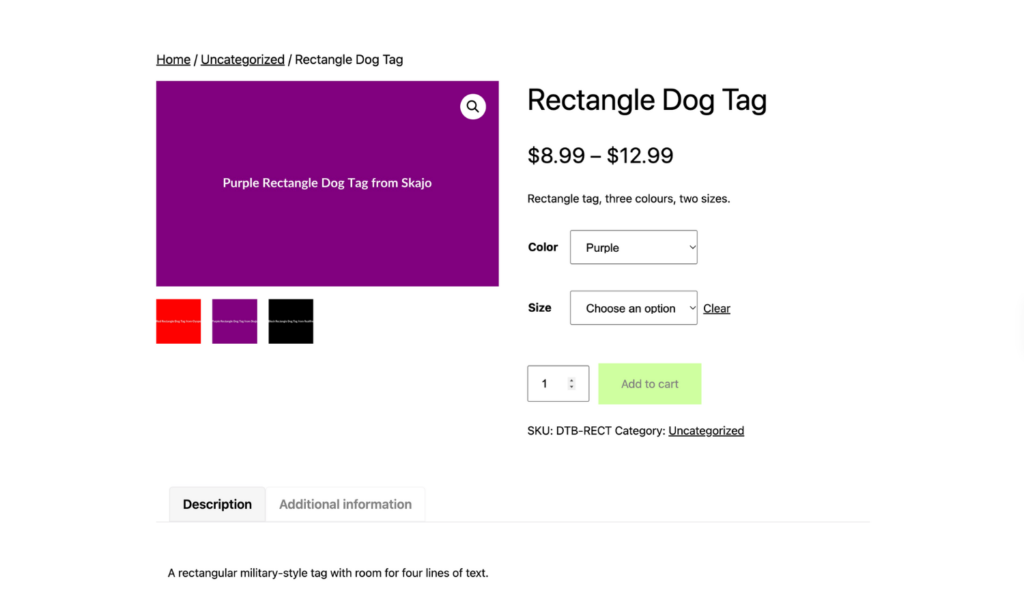
Task: Switch to the Description tab
Action: tap(217, 504)
